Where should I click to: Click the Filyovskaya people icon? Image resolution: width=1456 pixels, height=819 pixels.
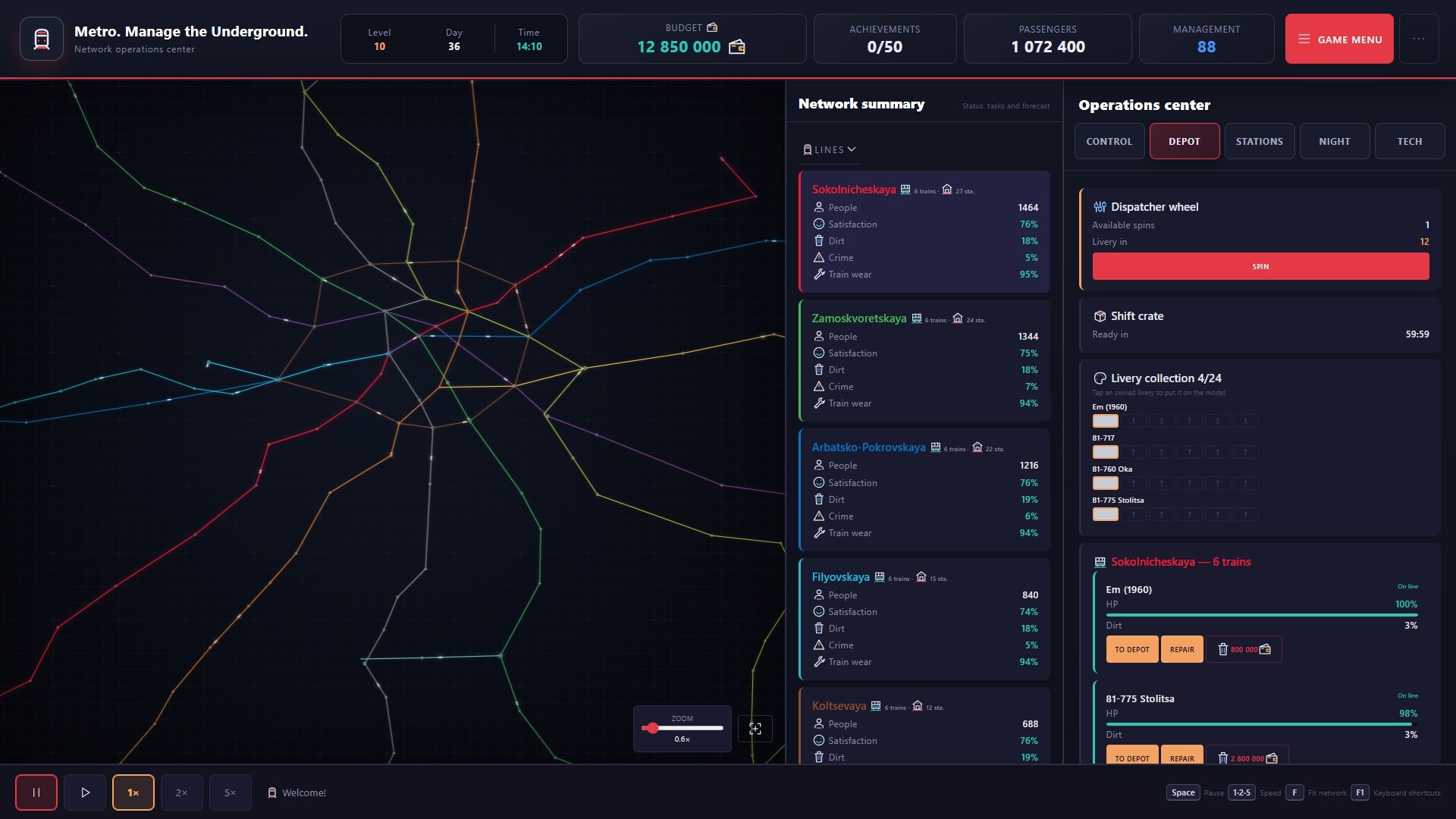pos(819,595)
